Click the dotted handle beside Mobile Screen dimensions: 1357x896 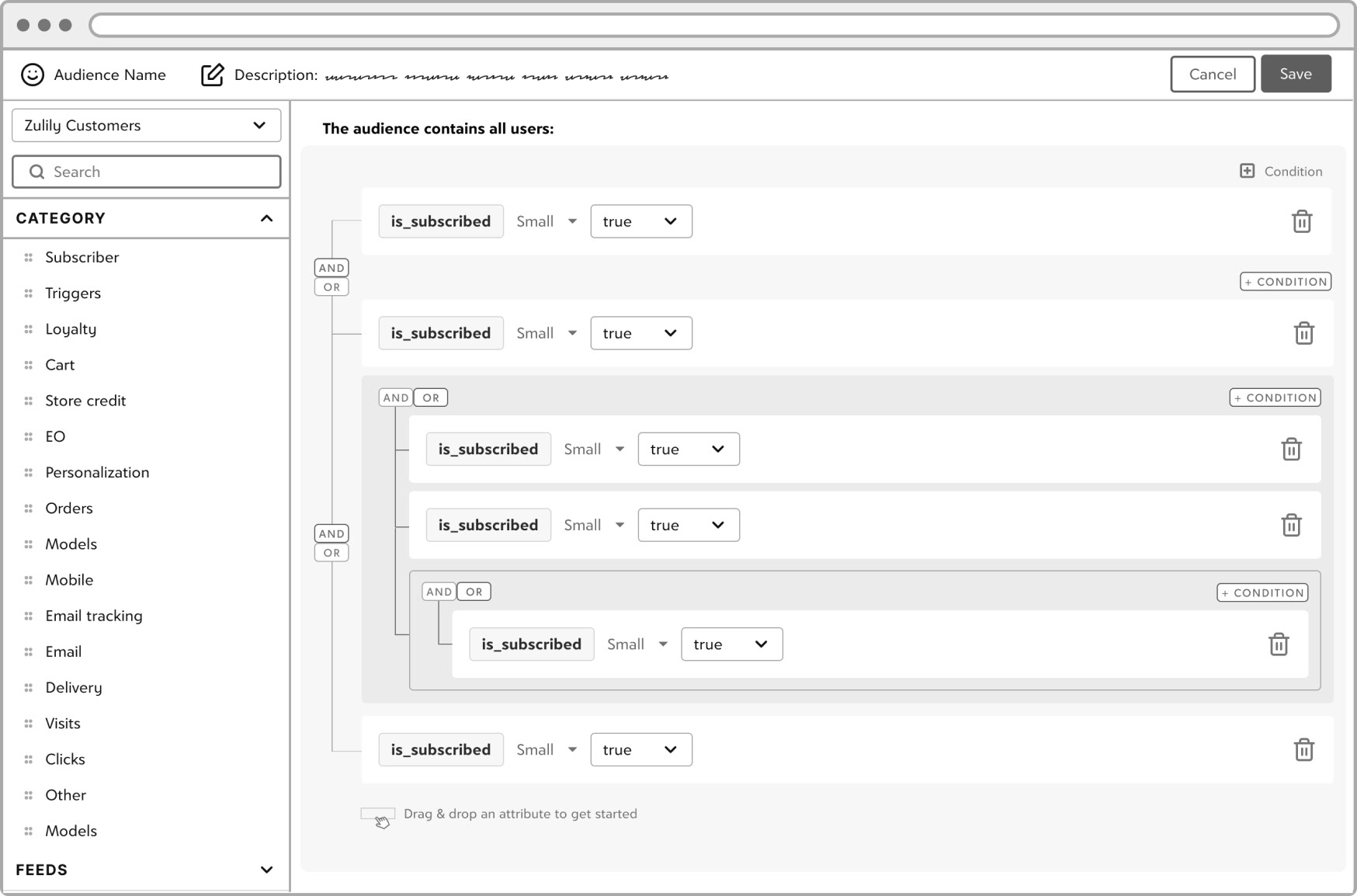(x=29, y=579)
